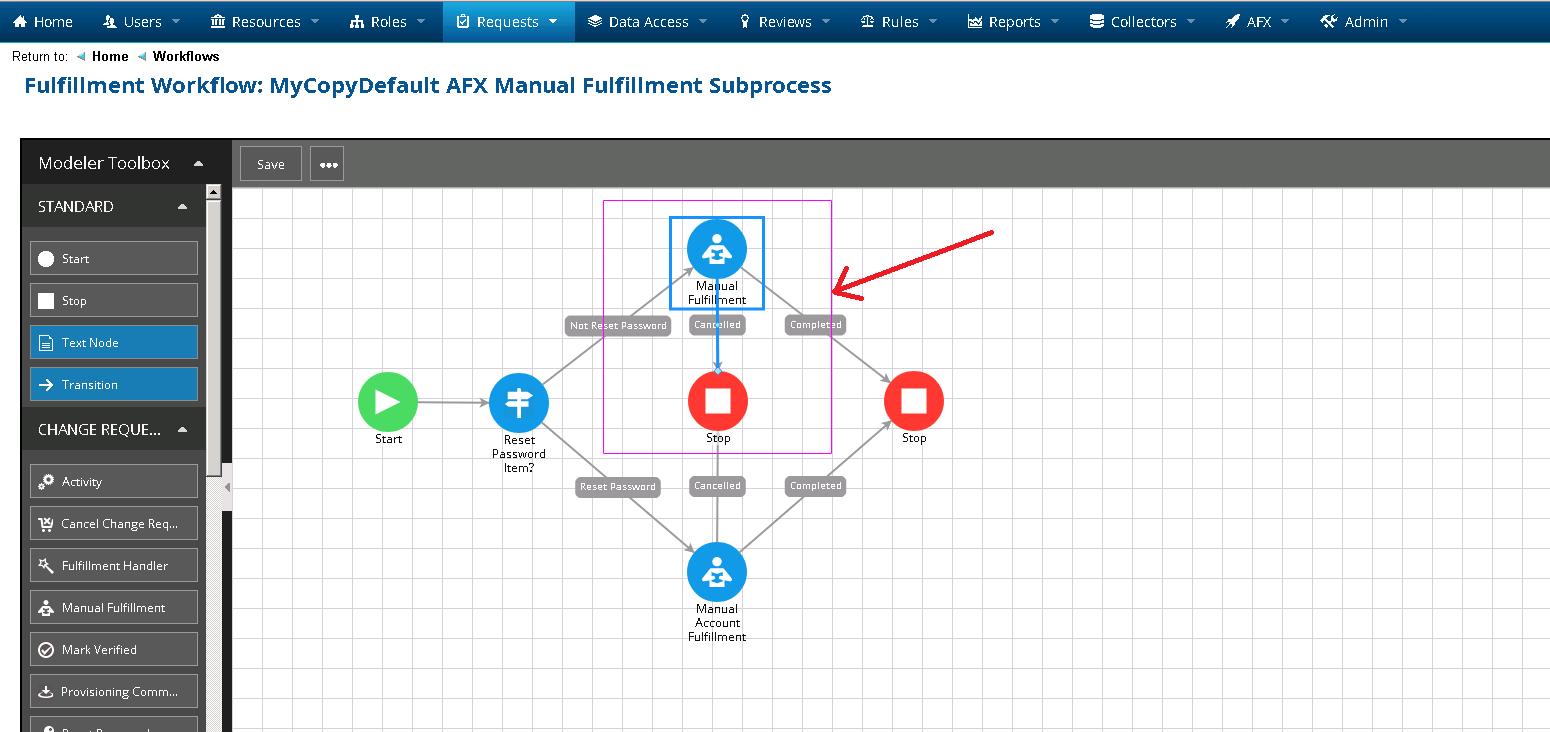Collapse the CHANGE REQUEST toolbox section
1550x732 pixels.
point(182,430)
